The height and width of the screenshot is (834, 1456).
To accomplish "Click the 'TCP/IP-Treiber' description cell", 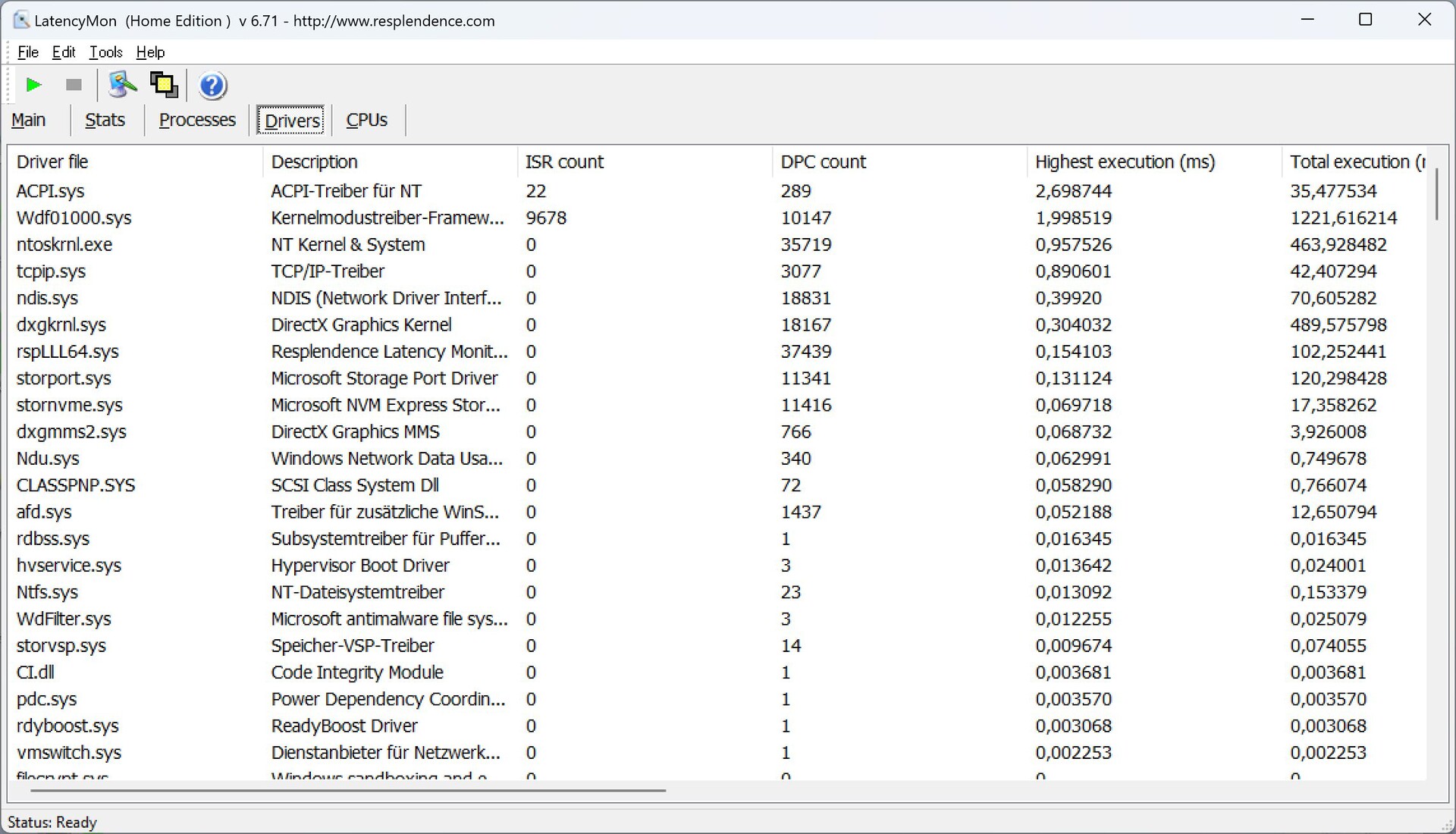I will click(328, 271).
